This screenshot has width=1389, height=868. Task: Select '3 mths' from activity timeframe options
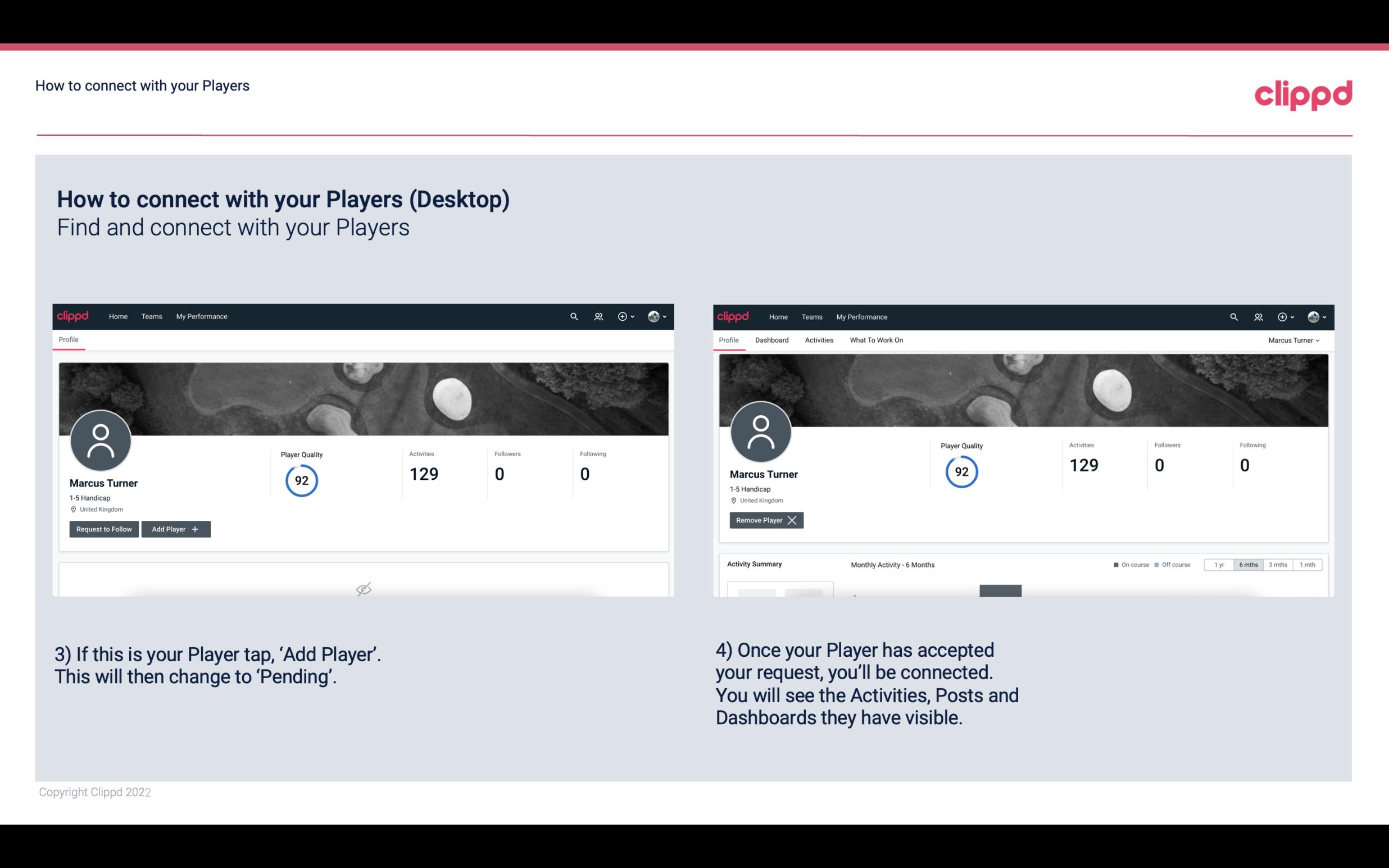pos(1277,564)
